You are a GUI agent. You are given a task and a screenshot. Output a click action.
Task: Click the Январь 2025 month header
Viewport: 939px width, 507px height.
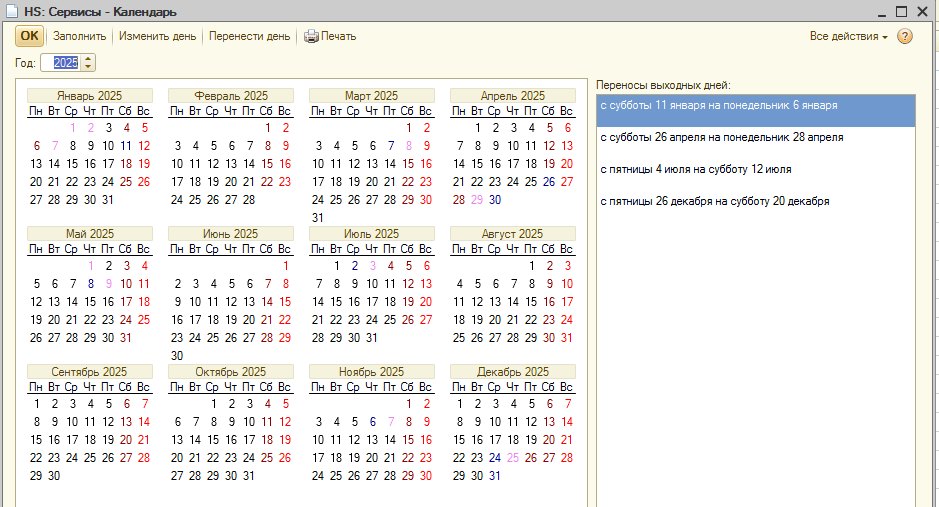[90, 96]
